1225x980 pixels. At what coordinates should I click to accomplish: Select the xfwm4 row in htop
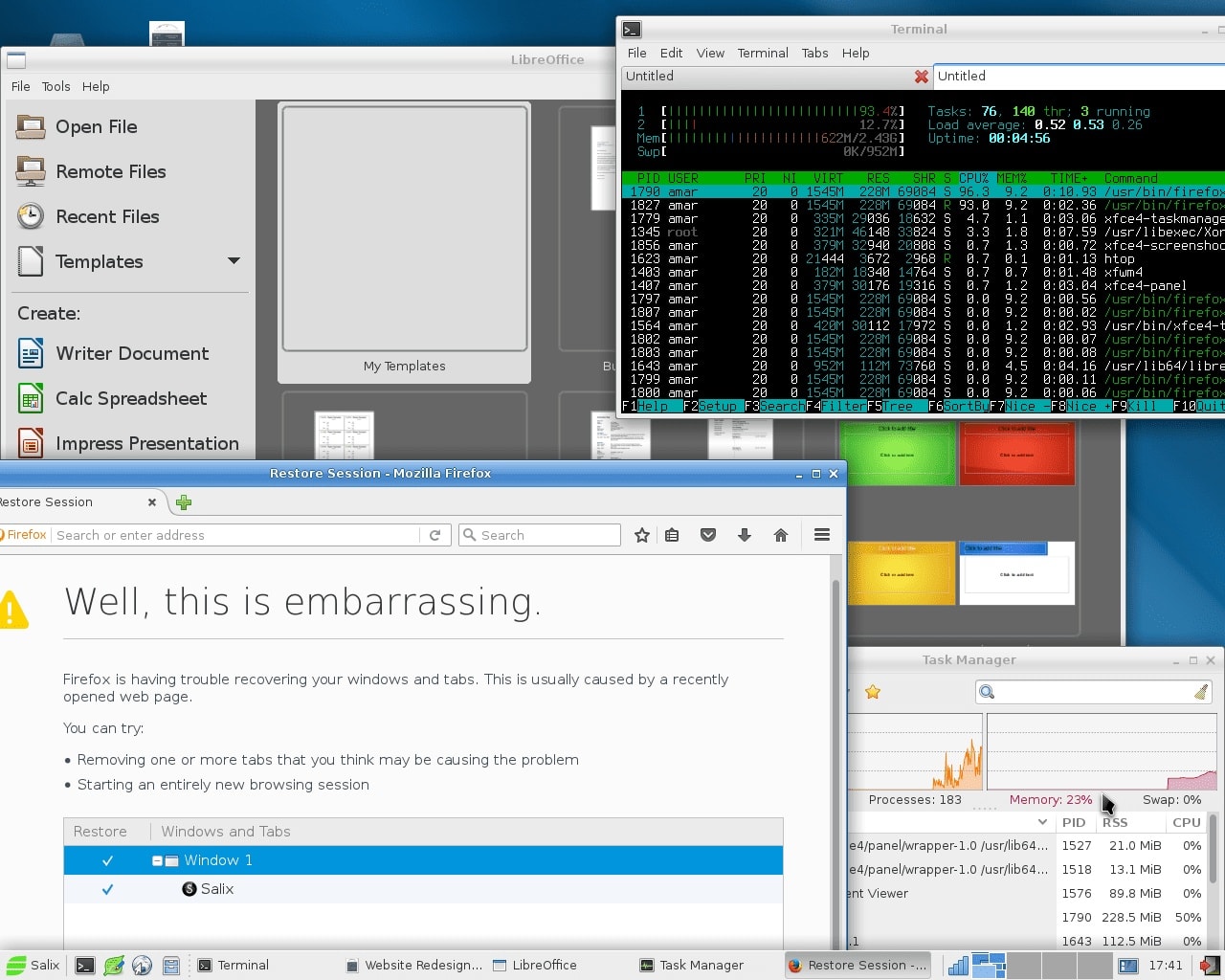click(x=923, y=273)
